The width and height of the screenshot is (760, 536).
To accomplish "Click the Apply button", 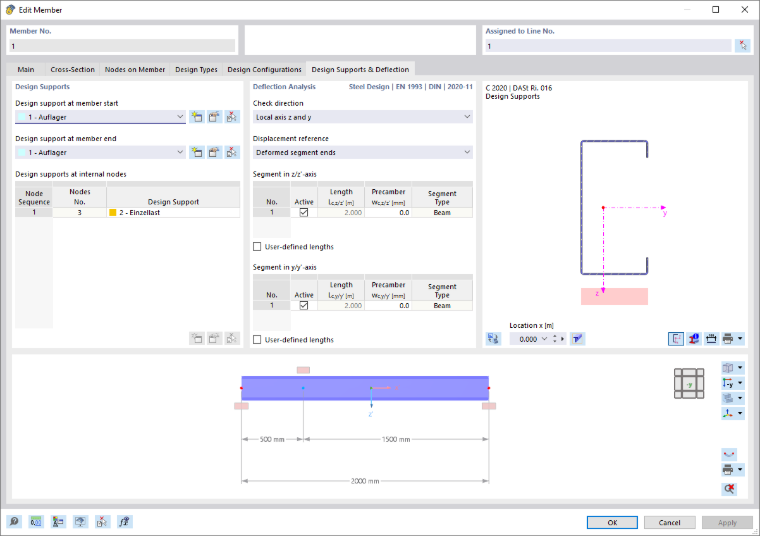I will pyautogui.click(x=727, y=522).
